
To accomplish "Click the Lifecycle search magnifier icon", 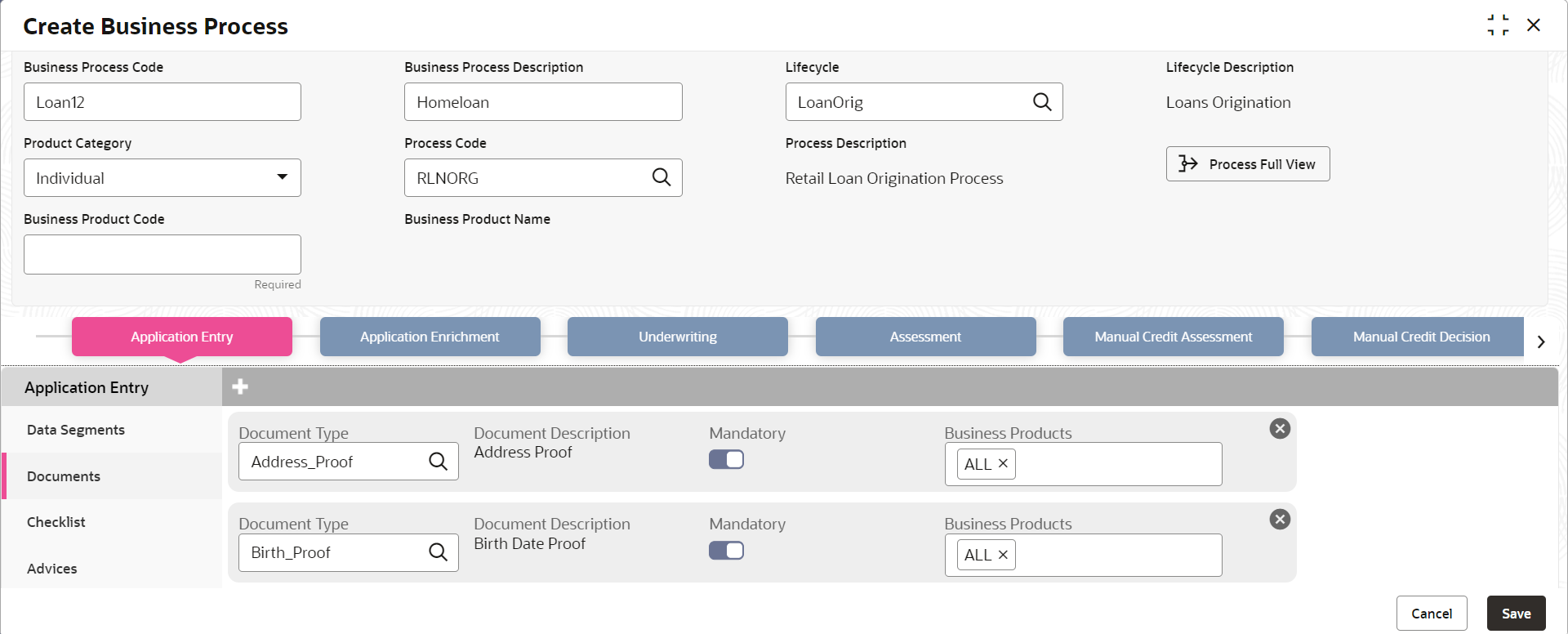I will pos(1042,102).
